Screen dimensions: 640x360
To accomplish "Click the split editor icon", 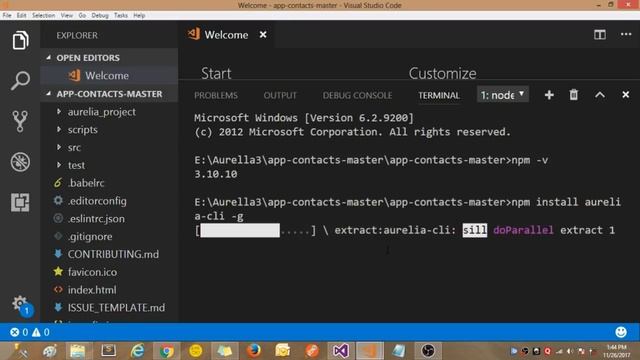I will pyautogui.click(x=600, y=35).
